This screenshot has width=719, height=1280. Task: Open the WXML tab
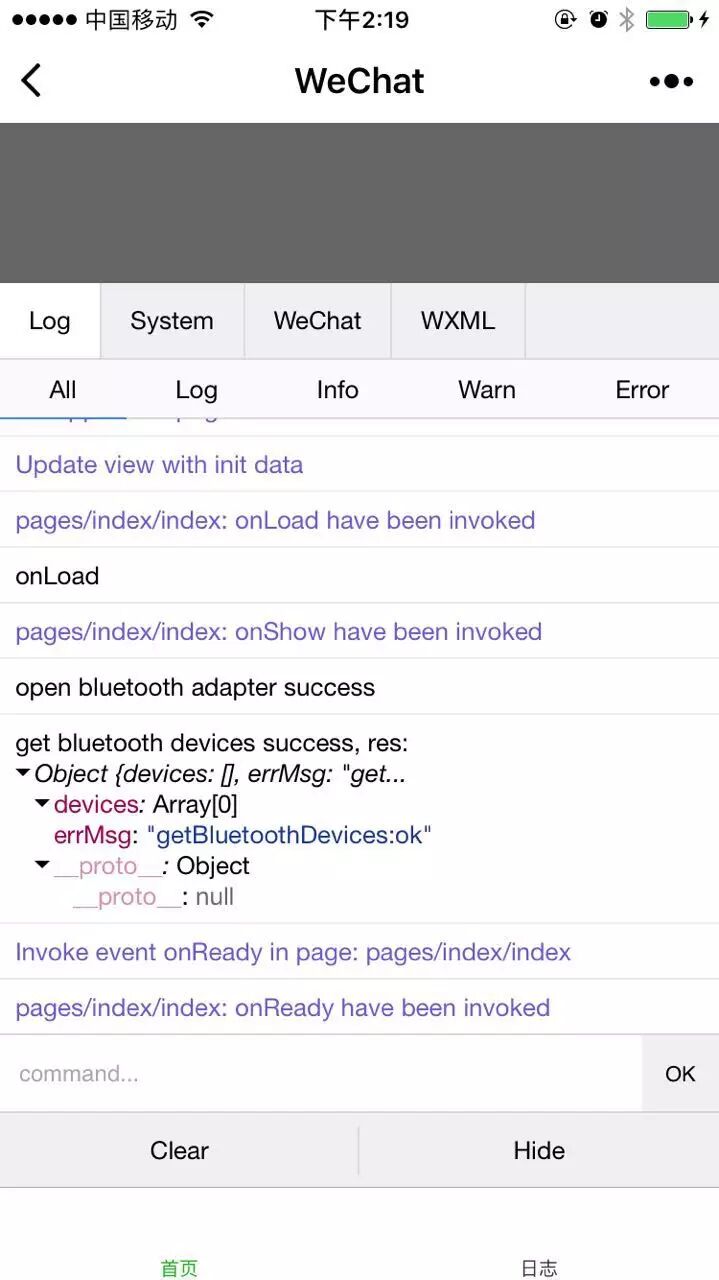458,321
